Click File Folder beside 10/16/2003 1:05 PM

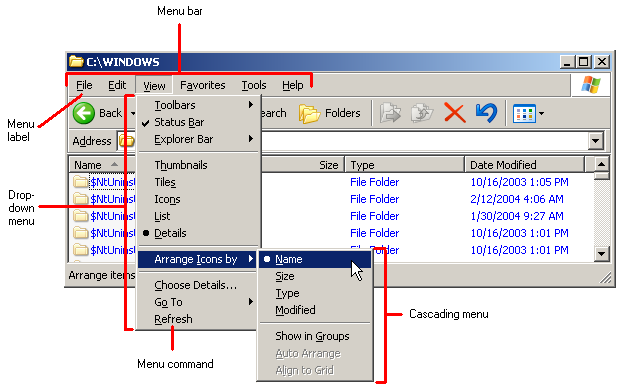click(374, 182)
